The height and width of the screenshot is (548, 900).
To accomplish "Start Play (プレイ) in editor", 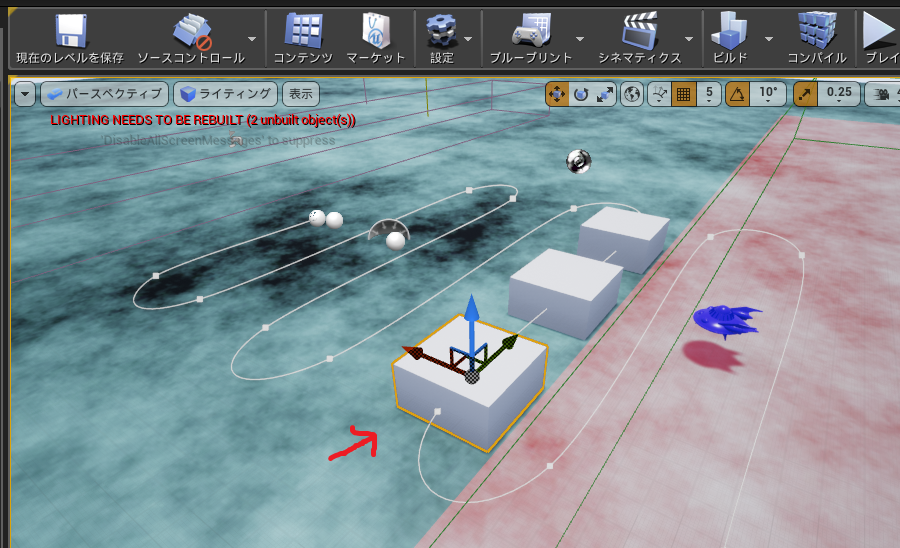I will 879,38.
